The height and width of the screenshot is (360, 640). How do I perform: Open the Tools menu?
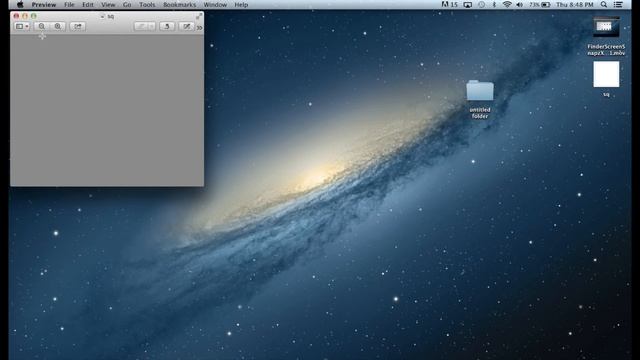click(147, 5)
